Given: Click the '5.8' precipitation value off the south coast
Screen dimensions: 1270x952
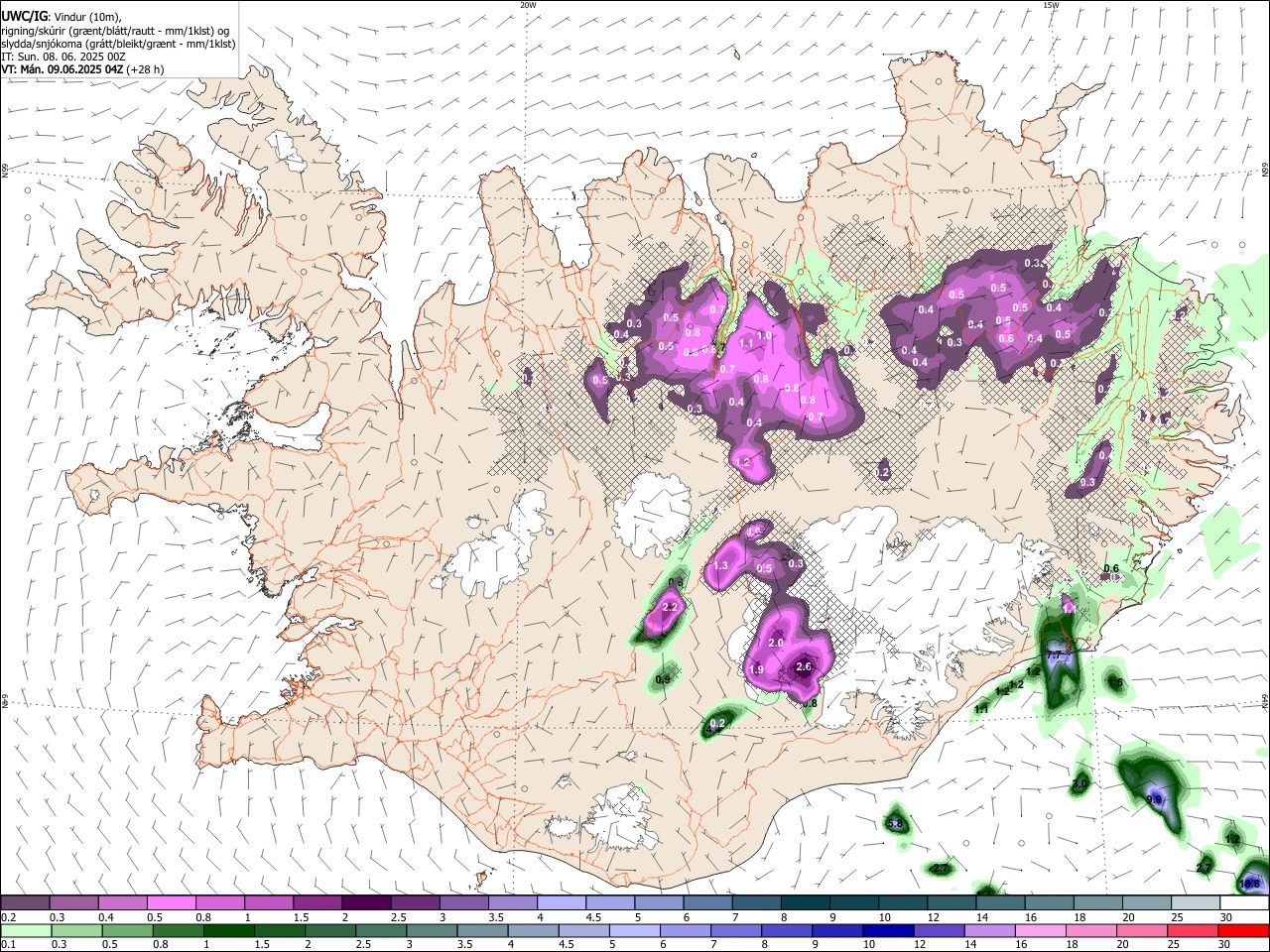Looking at the screenshot, I should coord(895,823).
